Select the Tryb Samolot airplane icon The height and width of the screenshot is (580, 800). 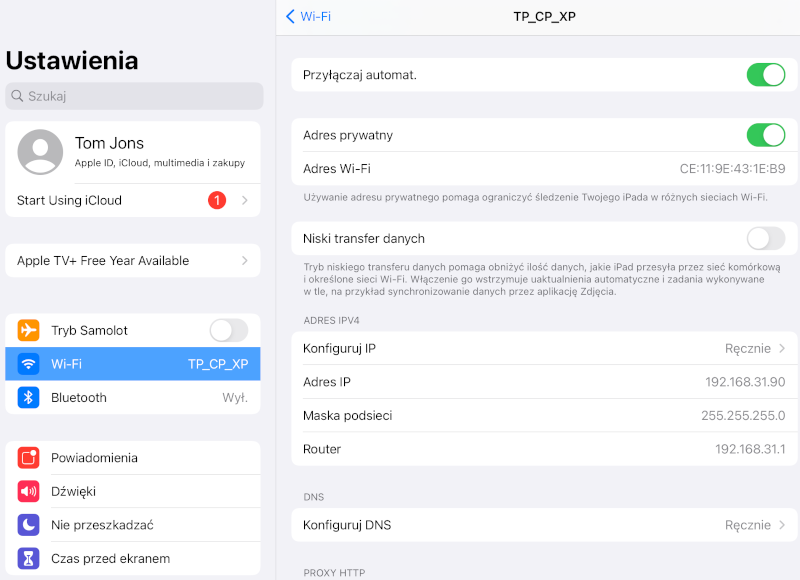[28, 330]
